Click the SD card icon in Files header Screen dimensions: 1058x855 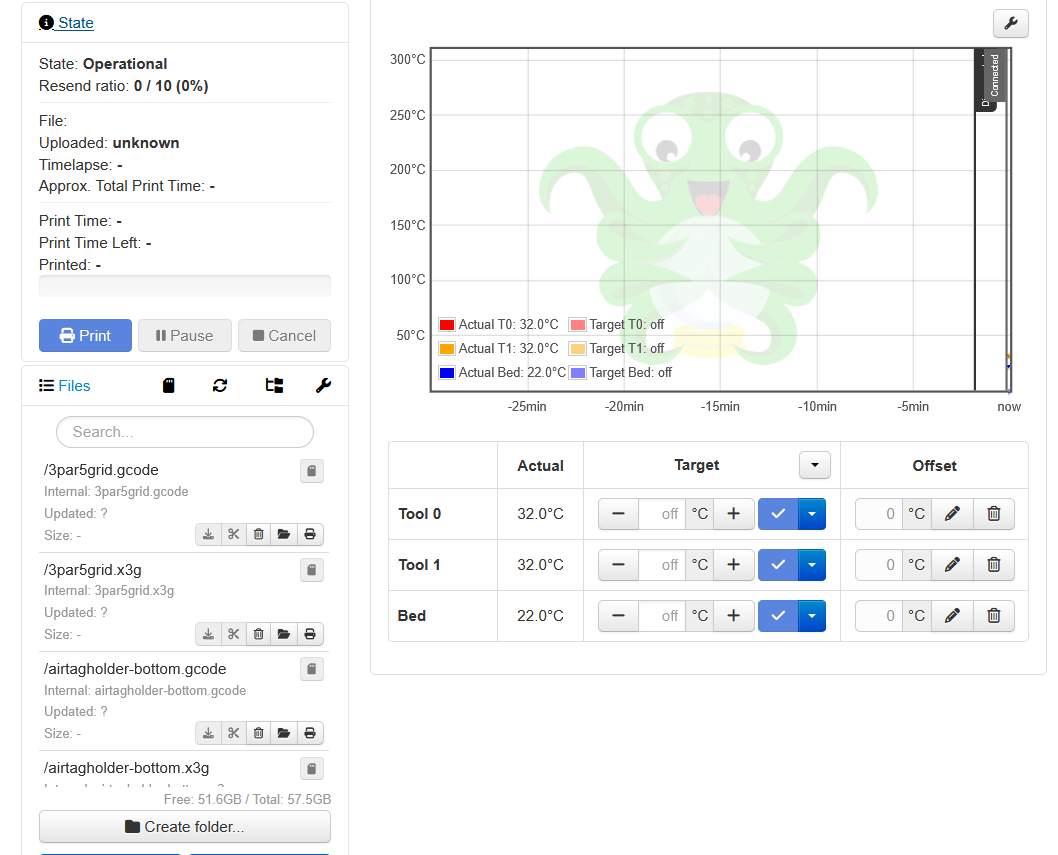pyautogui.click(x=169, y=385)
